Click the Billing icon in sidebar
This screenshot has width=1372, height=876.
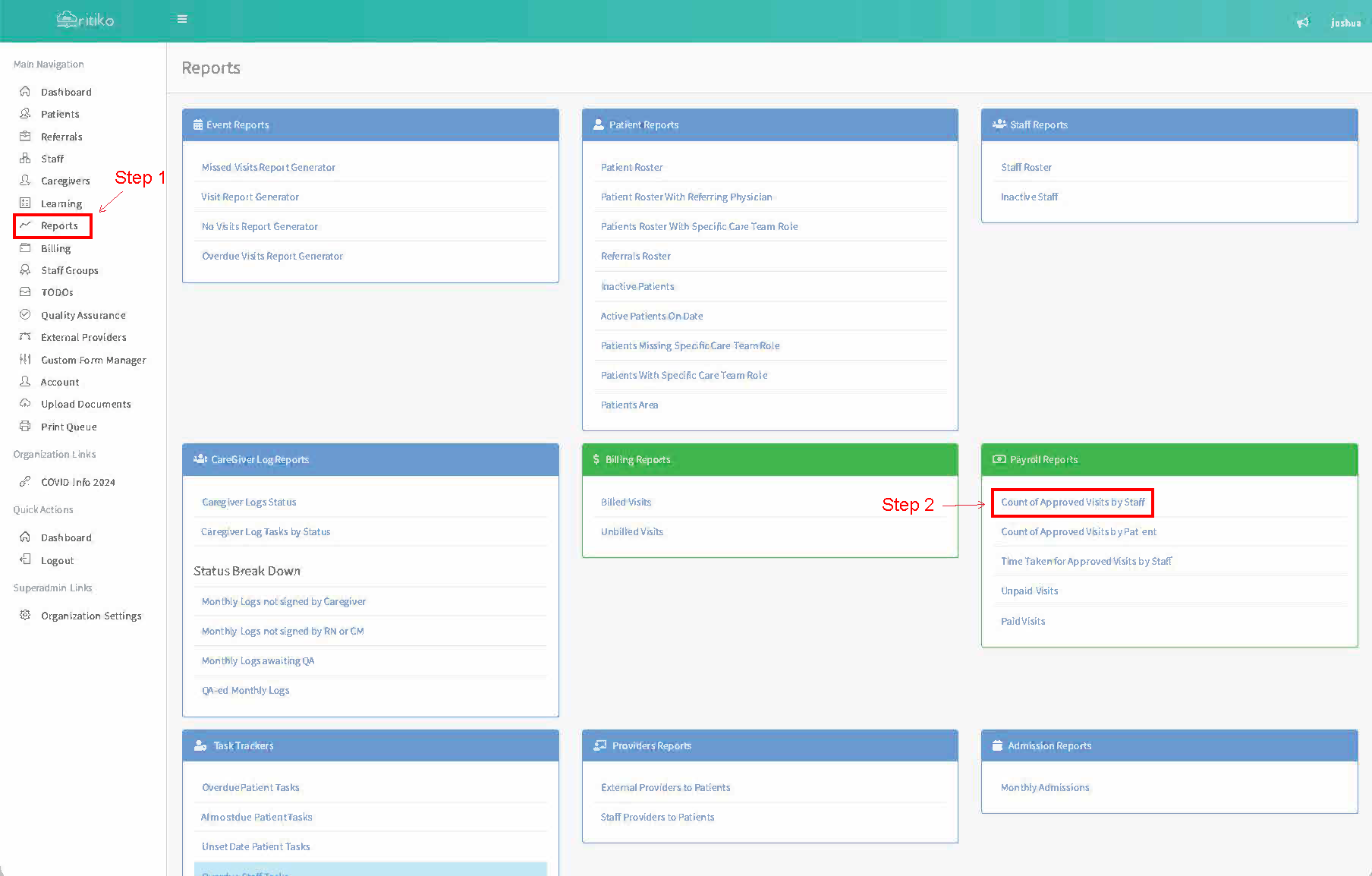tap(25, 248)
